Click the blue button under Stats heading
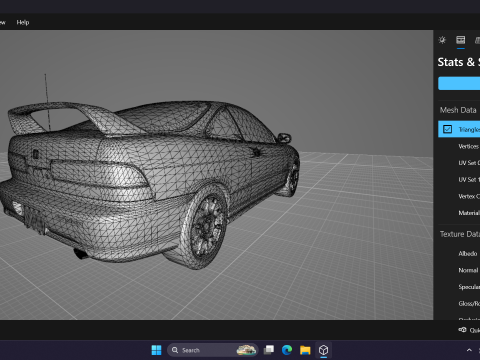This screenshot has width=480, height=360. pyautogui.click(x=459, y=83)
